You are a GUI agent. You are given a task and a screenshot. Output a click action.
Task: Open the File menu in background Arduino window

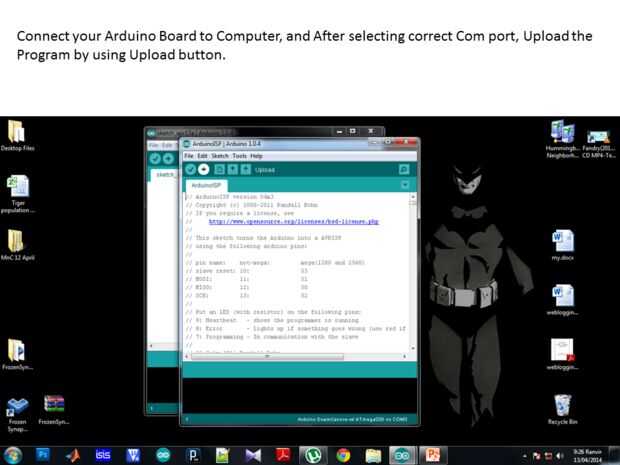pos(153,145)
